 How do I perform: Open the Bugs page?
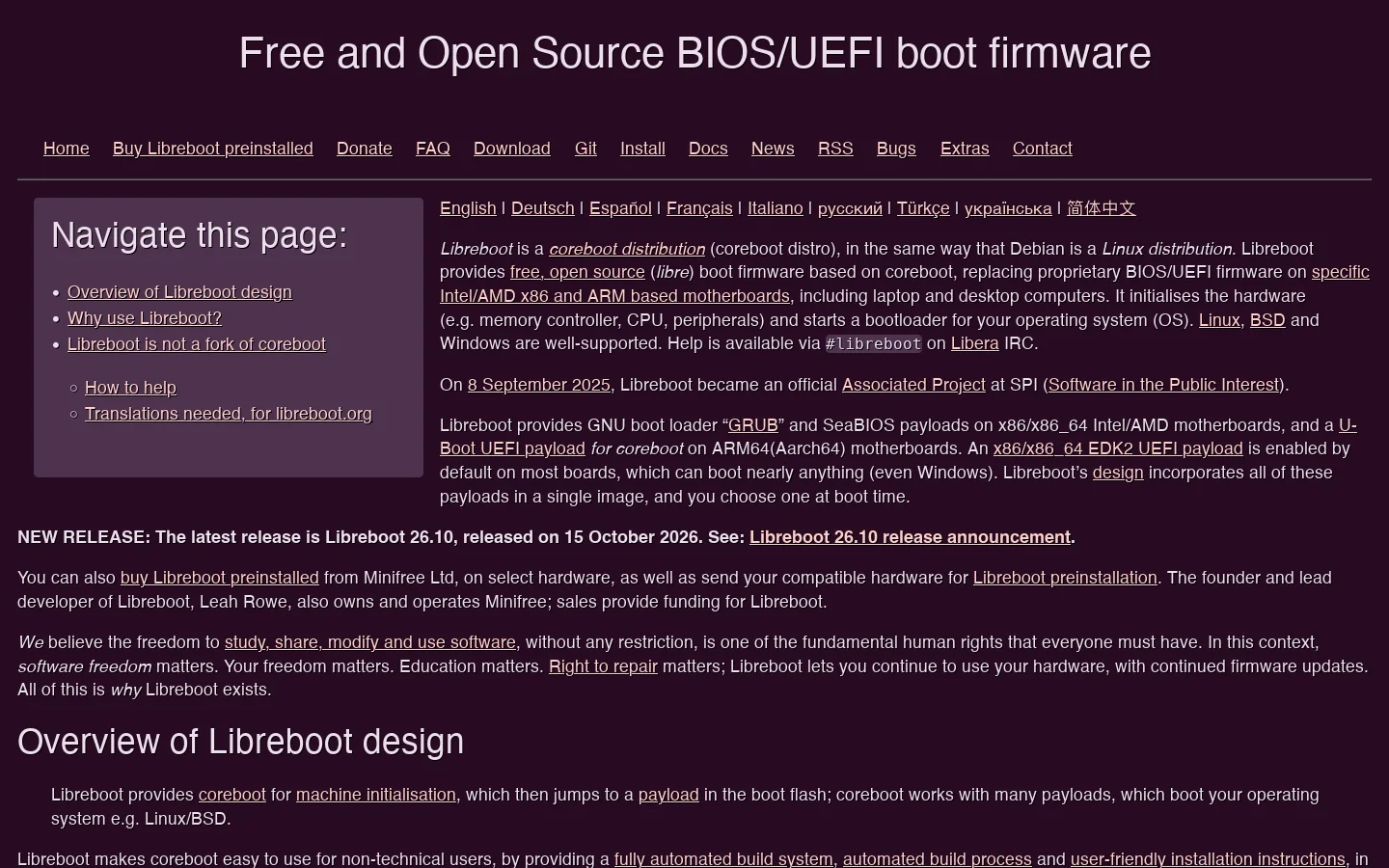coord(896,149)
